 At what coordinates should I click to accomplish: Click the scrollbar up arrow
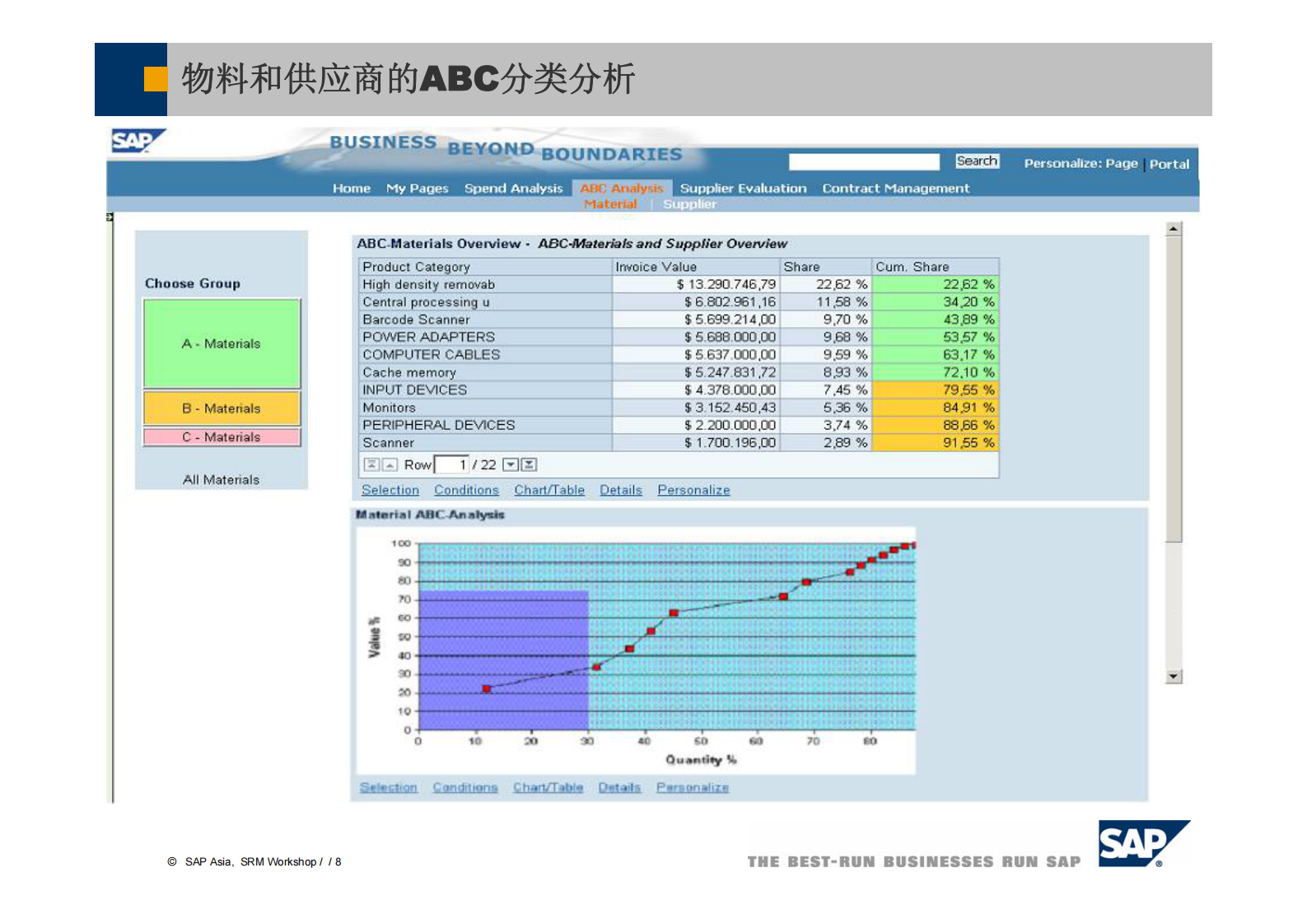click(1174, 230)
